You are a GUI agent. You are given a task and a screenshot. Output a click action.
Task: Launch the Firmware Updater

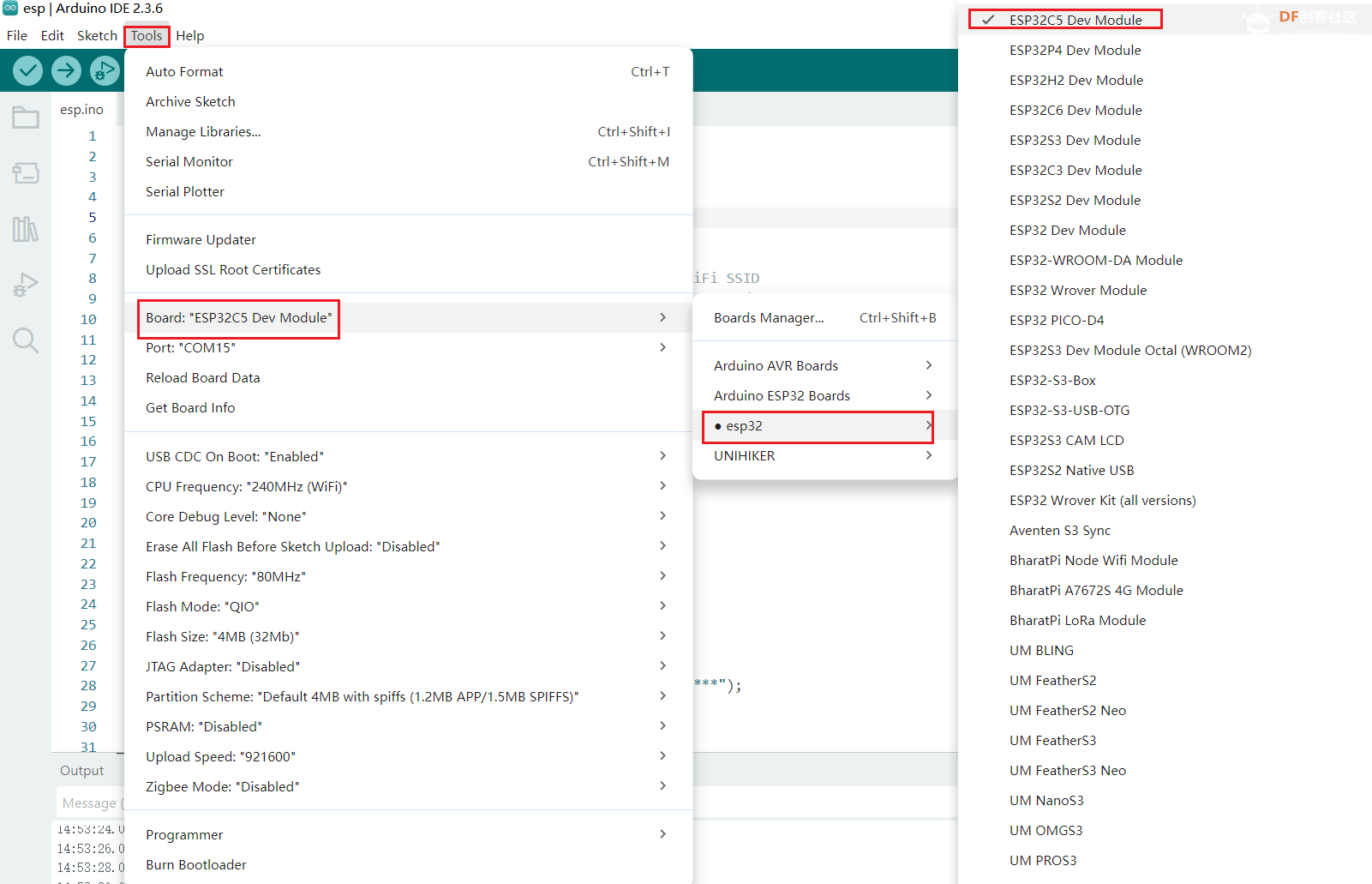click(408, 240)
